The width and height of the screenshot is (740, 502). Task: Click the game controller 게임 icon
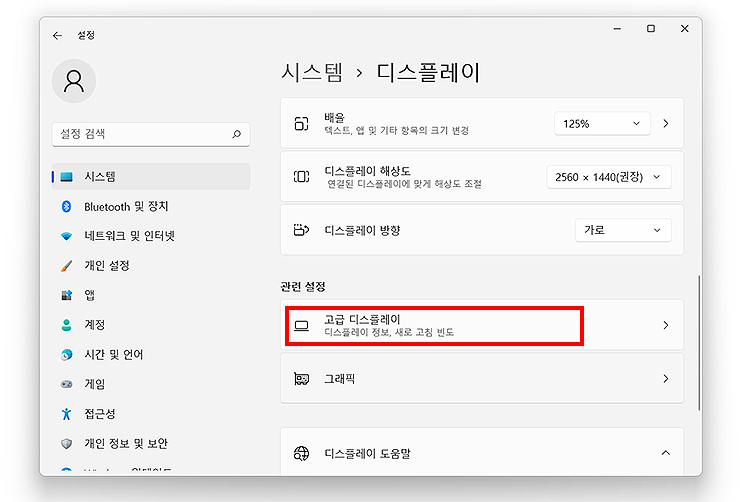pyautogui.click(x=67, y=385)
